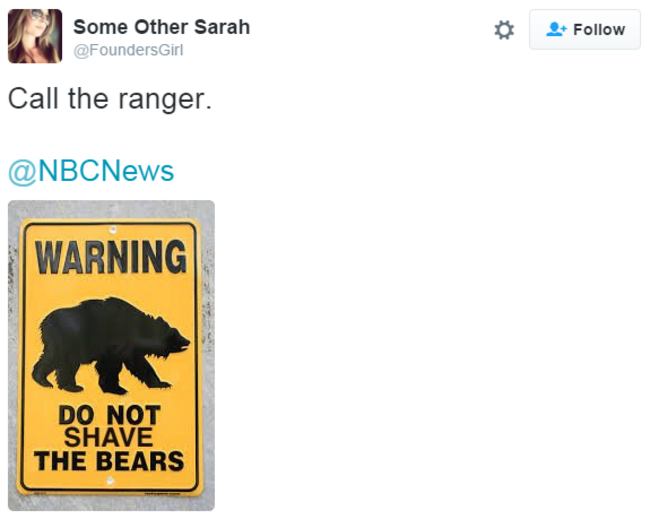Select the "Call the ranger." tweet text
Screen dimensions: 650x519
coord(110,99)
